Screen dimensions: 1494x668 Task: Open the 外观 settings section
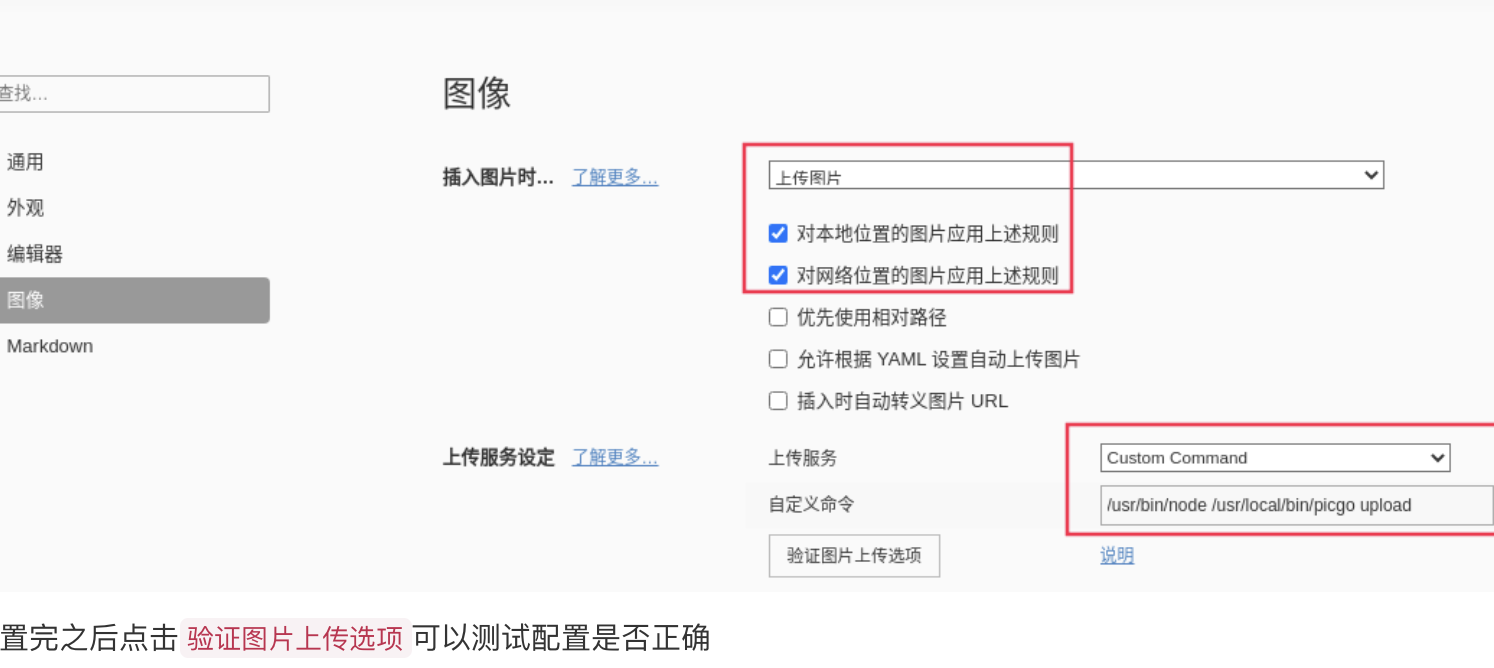[x=25, y=207]
